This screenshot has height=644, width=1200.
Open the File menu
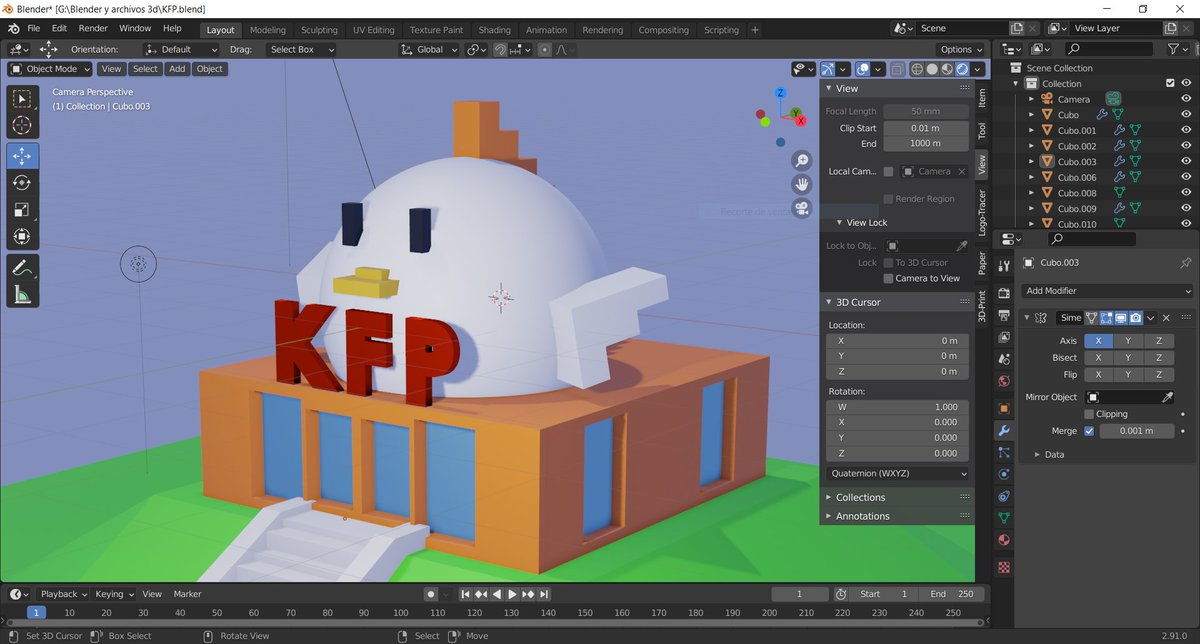(34, 28)
